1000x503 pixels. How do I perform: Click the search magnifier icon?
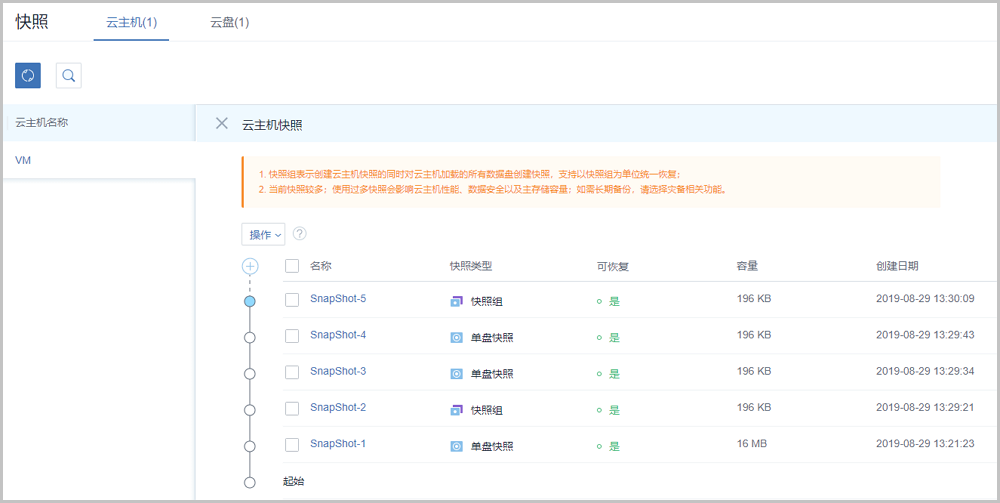(68, 75)
